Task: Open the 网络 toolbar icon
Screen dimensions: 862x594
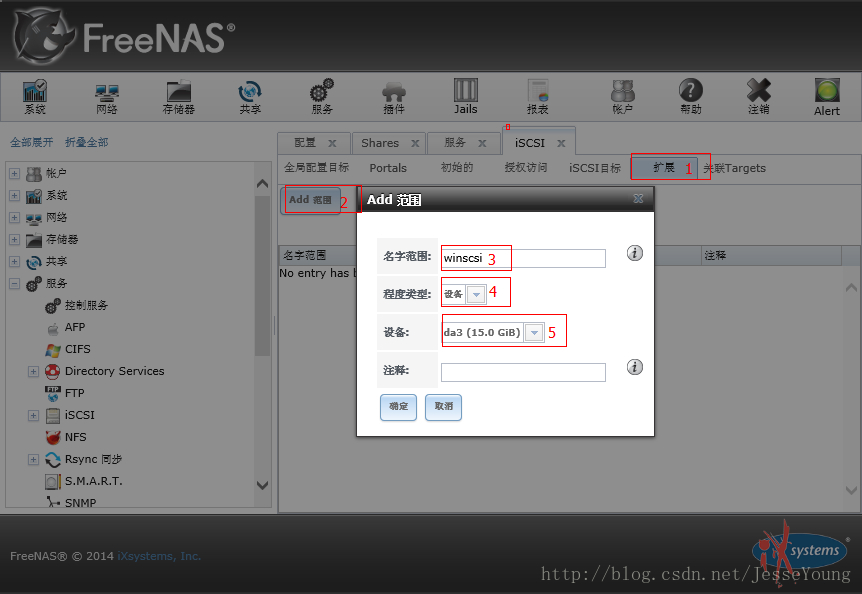Action: [x=107, y=97]
